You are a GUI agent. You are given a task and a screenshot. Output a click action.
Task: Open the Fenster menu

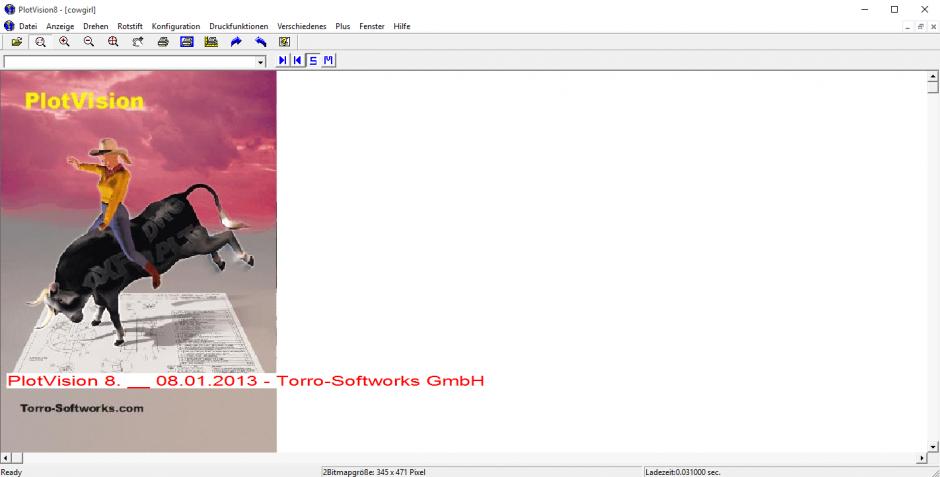coord(372,26)
